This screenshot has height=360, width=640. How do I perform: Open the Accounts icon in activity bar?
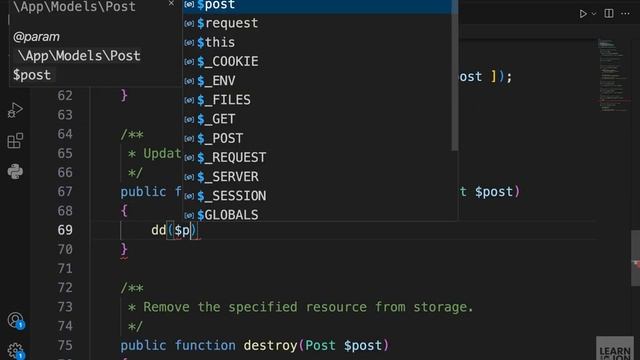tap(16, 320)
